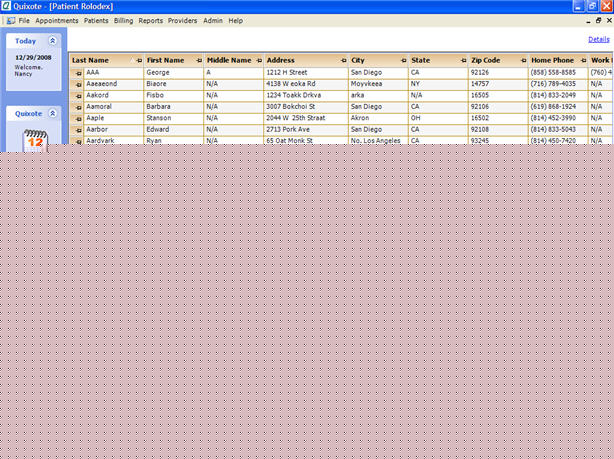Click zip code cell 14757
This screenshot has height=459, width=614.
(x=498, y=84)
